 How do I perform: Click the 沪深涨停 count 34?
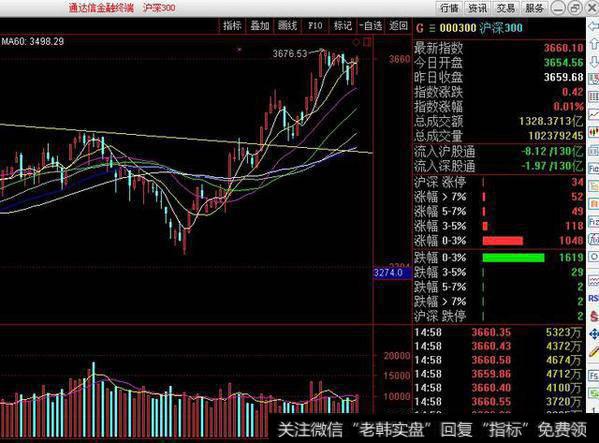(x=577, y=182)
